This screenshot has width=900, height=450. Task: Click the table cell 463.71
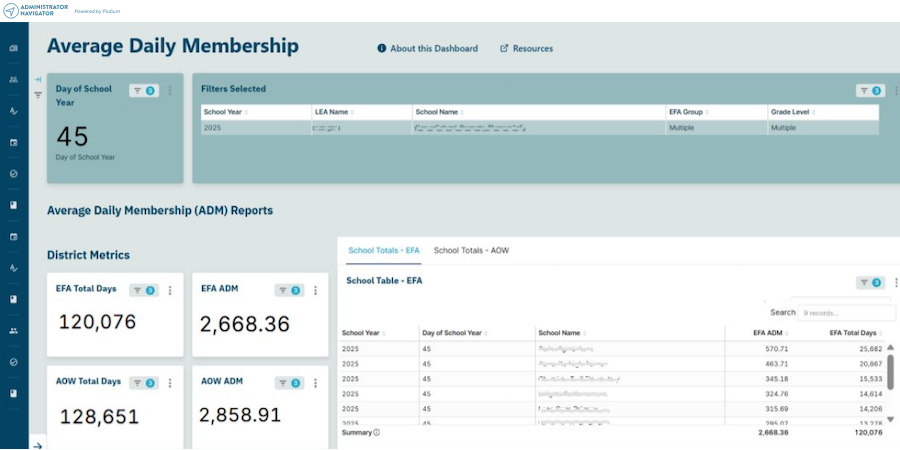tap(777, 364)
